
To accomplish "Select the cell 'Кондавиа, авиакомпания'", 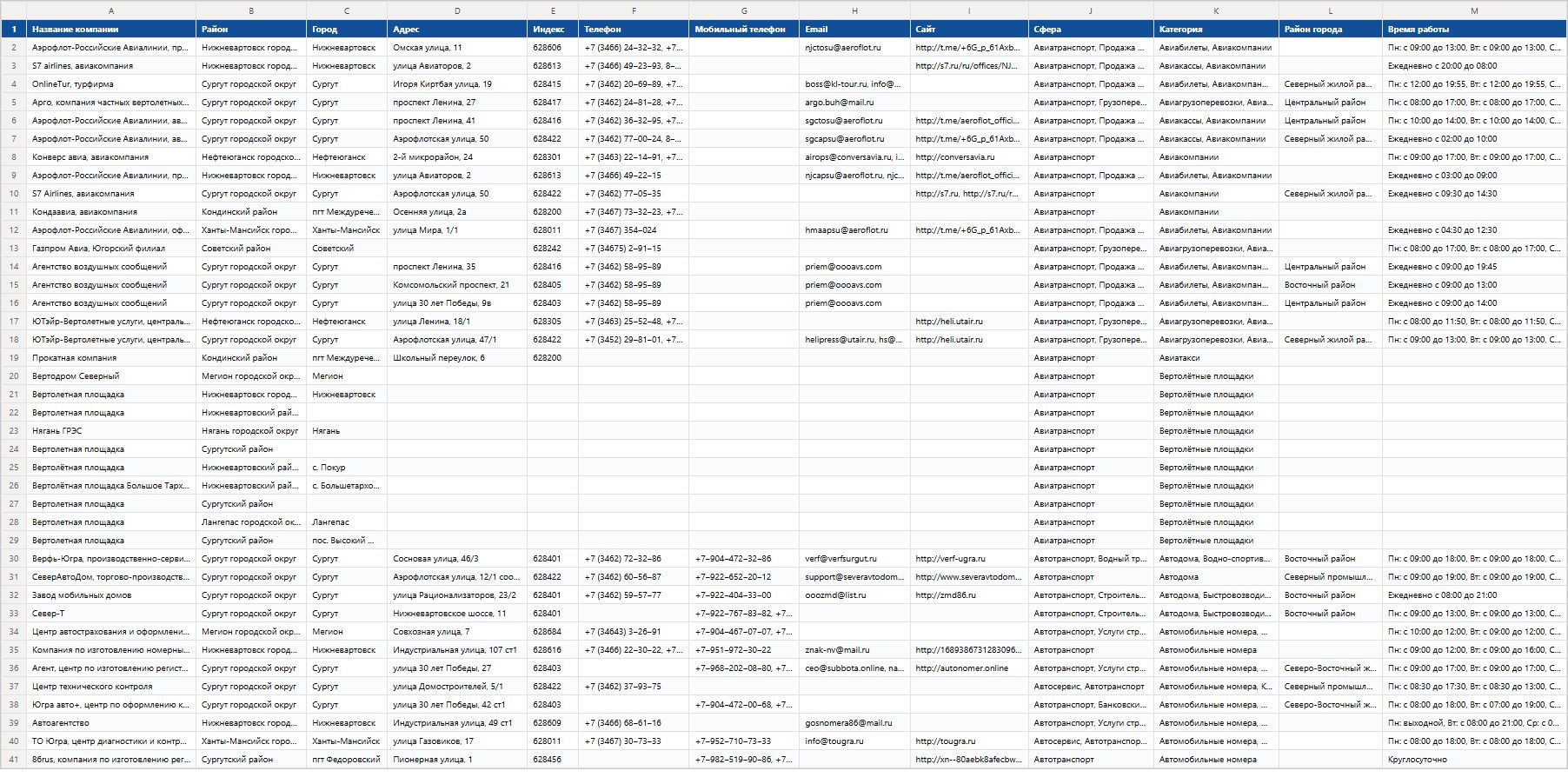I will (x=111, y=211).
